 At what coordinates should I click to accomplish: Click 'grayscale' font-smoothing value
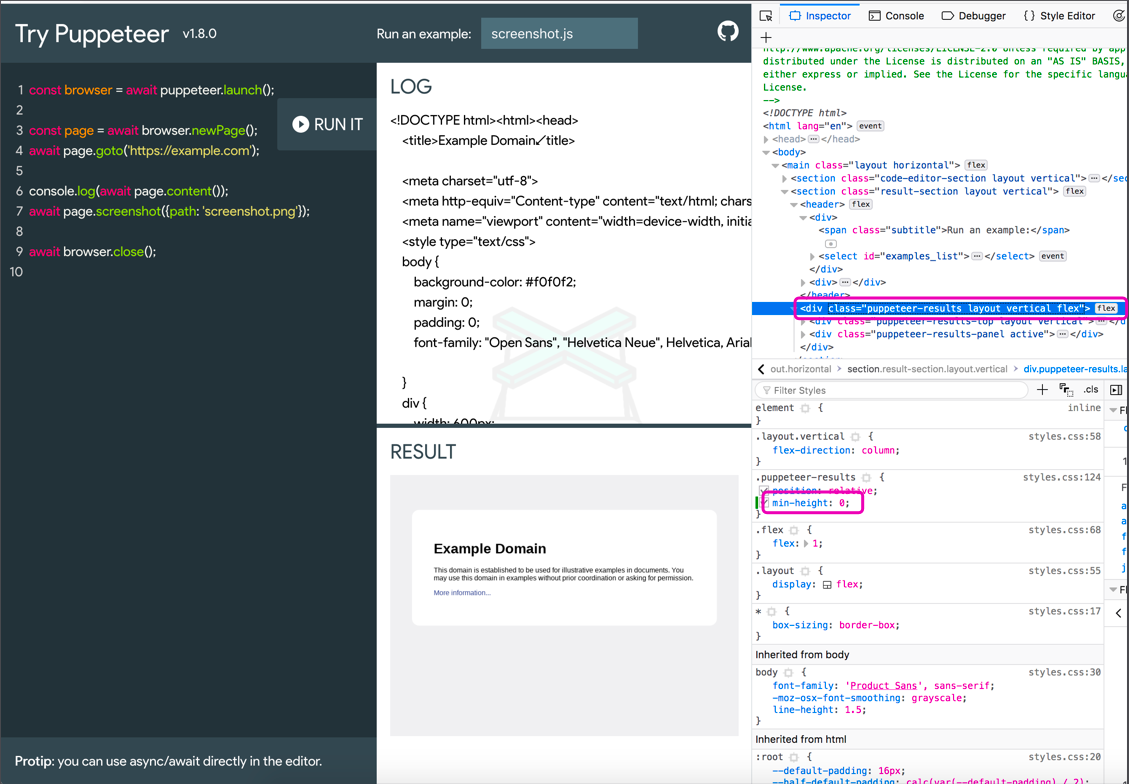[938, 698]
